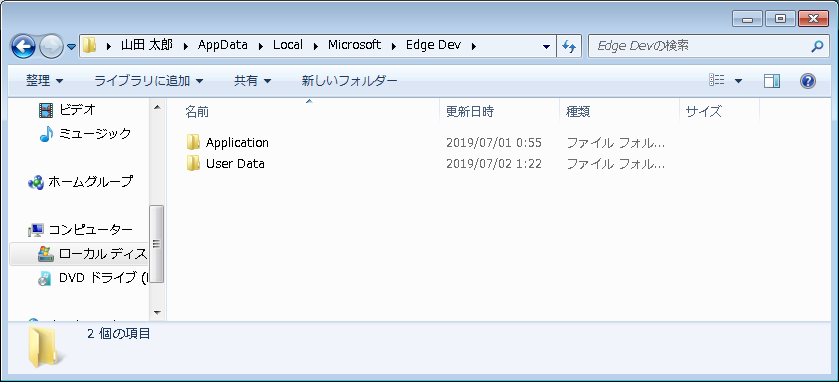The image size is (839, 382).
Task: Click the navigation pane scrollbar thumb
Action: [x=157, y=243]
